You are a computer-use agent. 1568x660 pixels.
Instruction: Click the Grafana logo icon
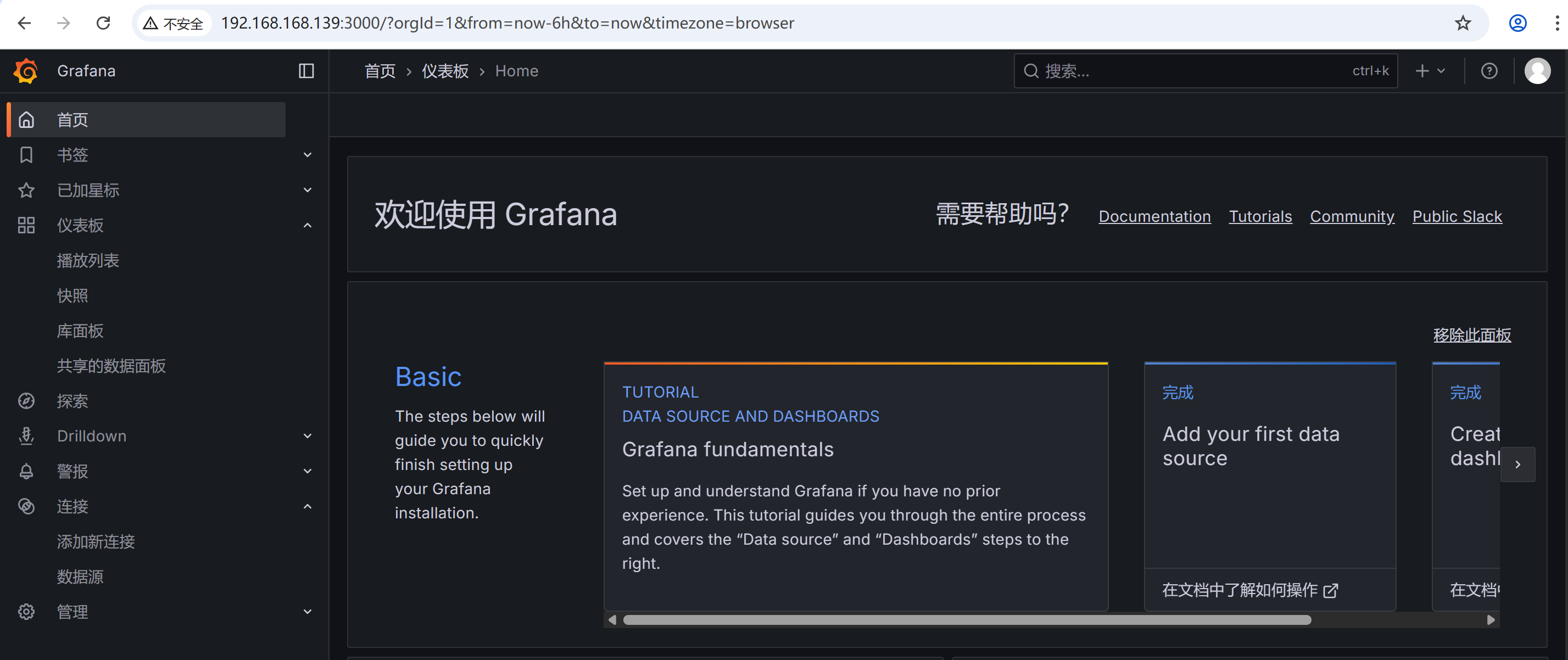[x=26, y=71]
